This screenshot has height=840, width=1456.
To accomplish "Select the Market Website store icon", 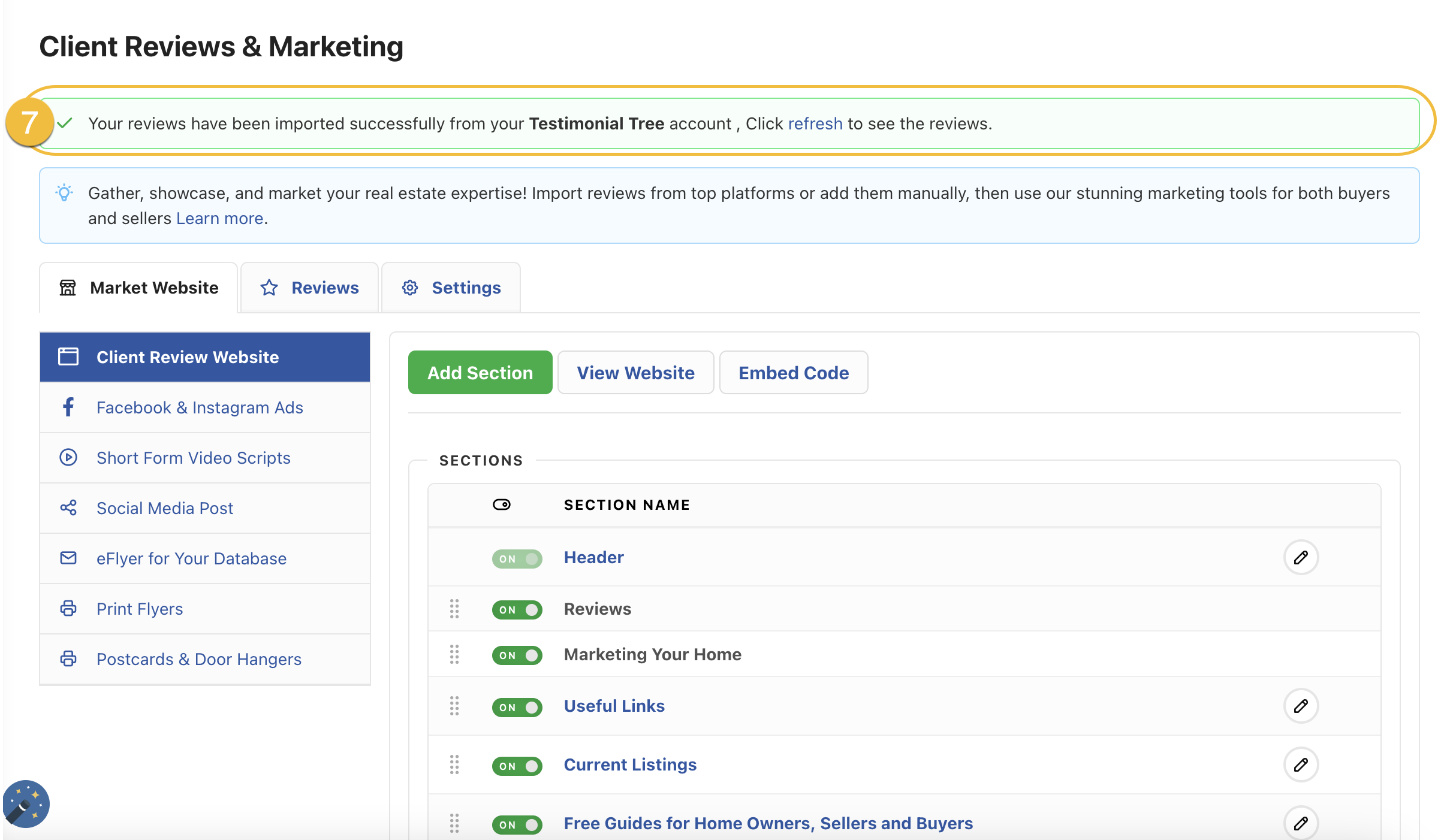I will coord(68,287).
